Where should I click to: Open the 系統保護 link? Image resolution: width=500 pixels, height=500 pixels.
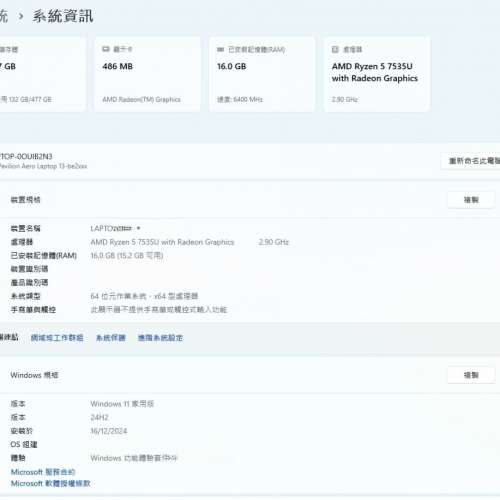(111, 338)
